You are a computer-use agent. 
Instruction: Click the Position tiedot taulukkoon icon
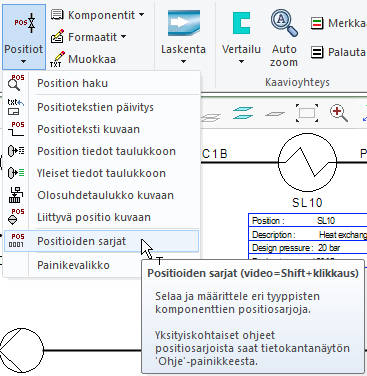click(x=16, y=151)
